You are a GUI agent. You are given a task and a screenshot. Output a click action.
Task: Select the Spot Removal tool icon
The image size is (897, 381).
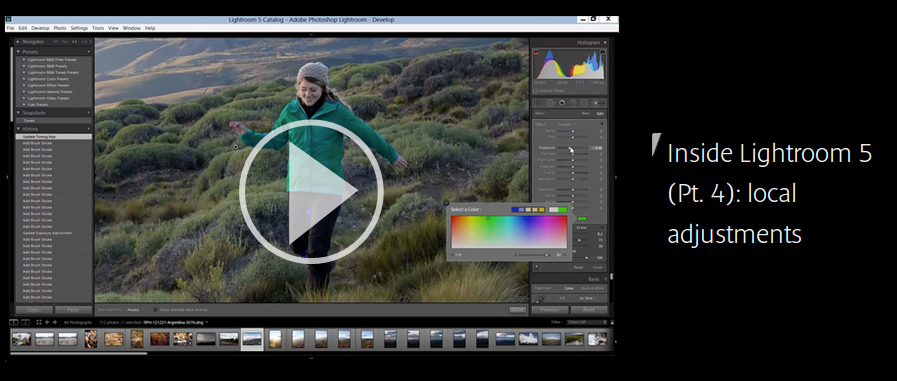[x=550, y=103]
